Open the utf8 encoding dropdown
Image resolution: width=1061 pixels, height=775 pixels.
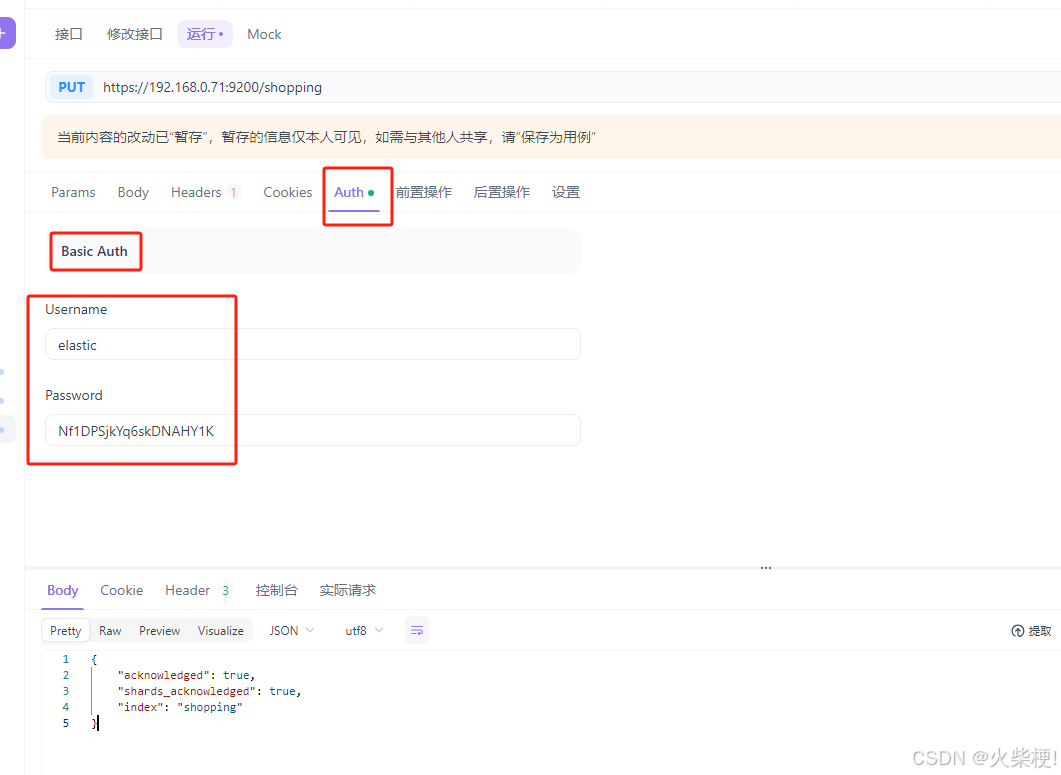click(364, 631)
